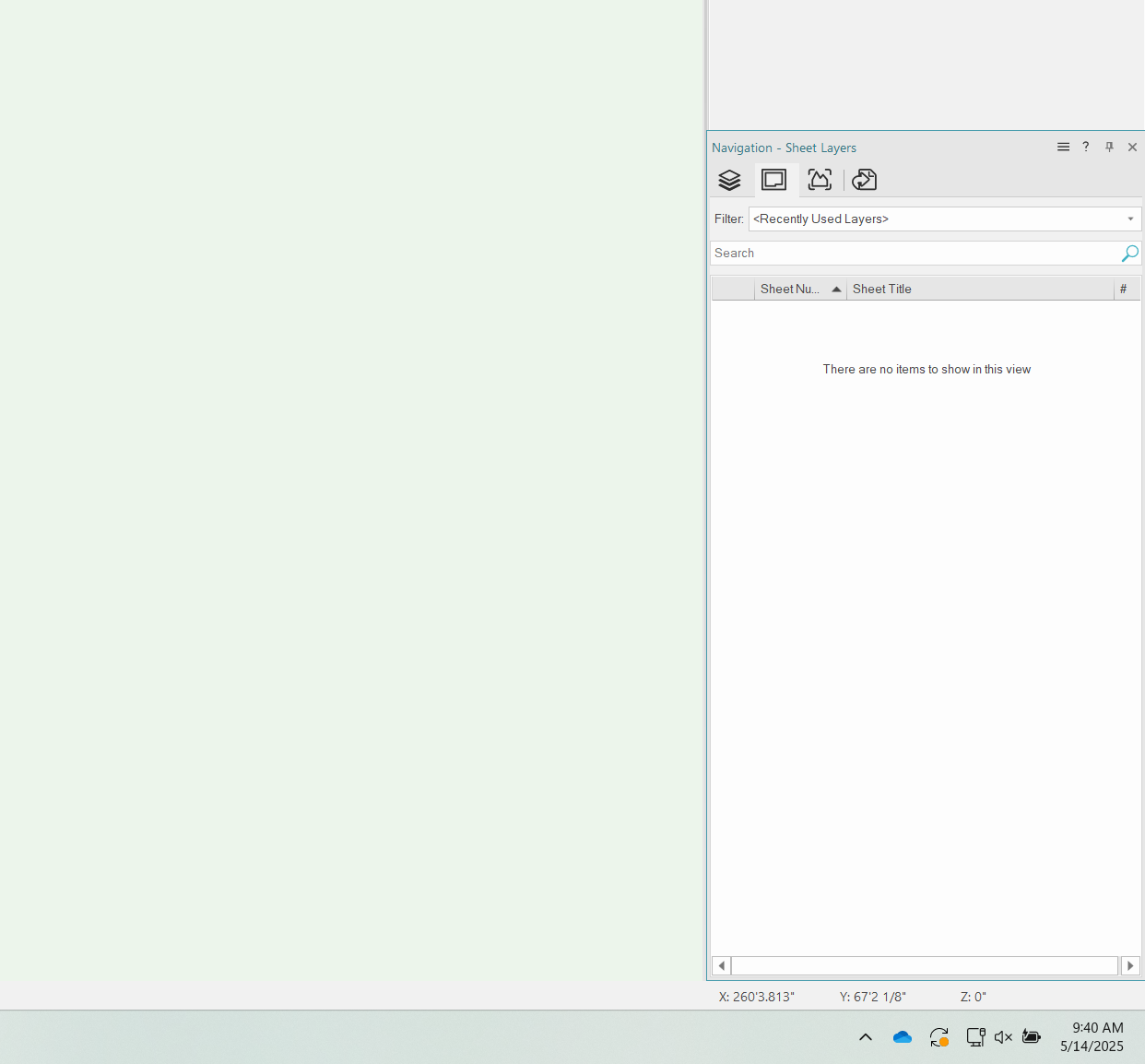Screen dimensions: 1145x1064
Task: Click the Navigation - Sheet Layers title
Action: pos(784,148)
